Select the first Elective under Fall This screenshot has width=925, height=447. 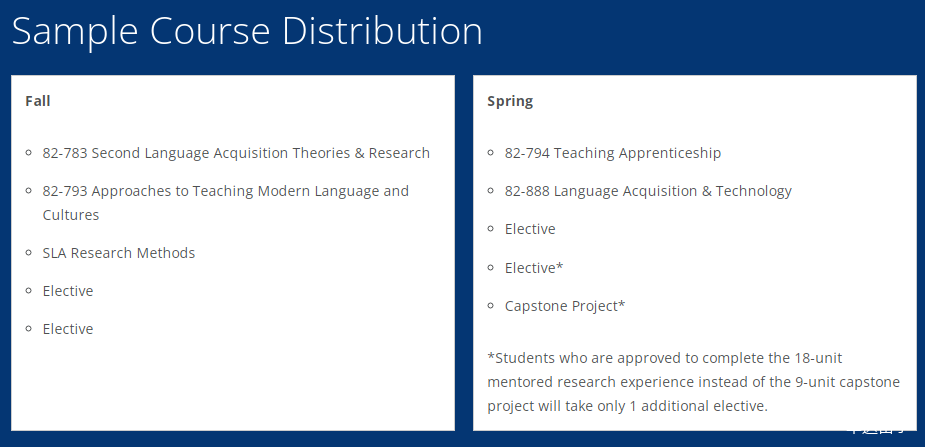click(68, 291)
